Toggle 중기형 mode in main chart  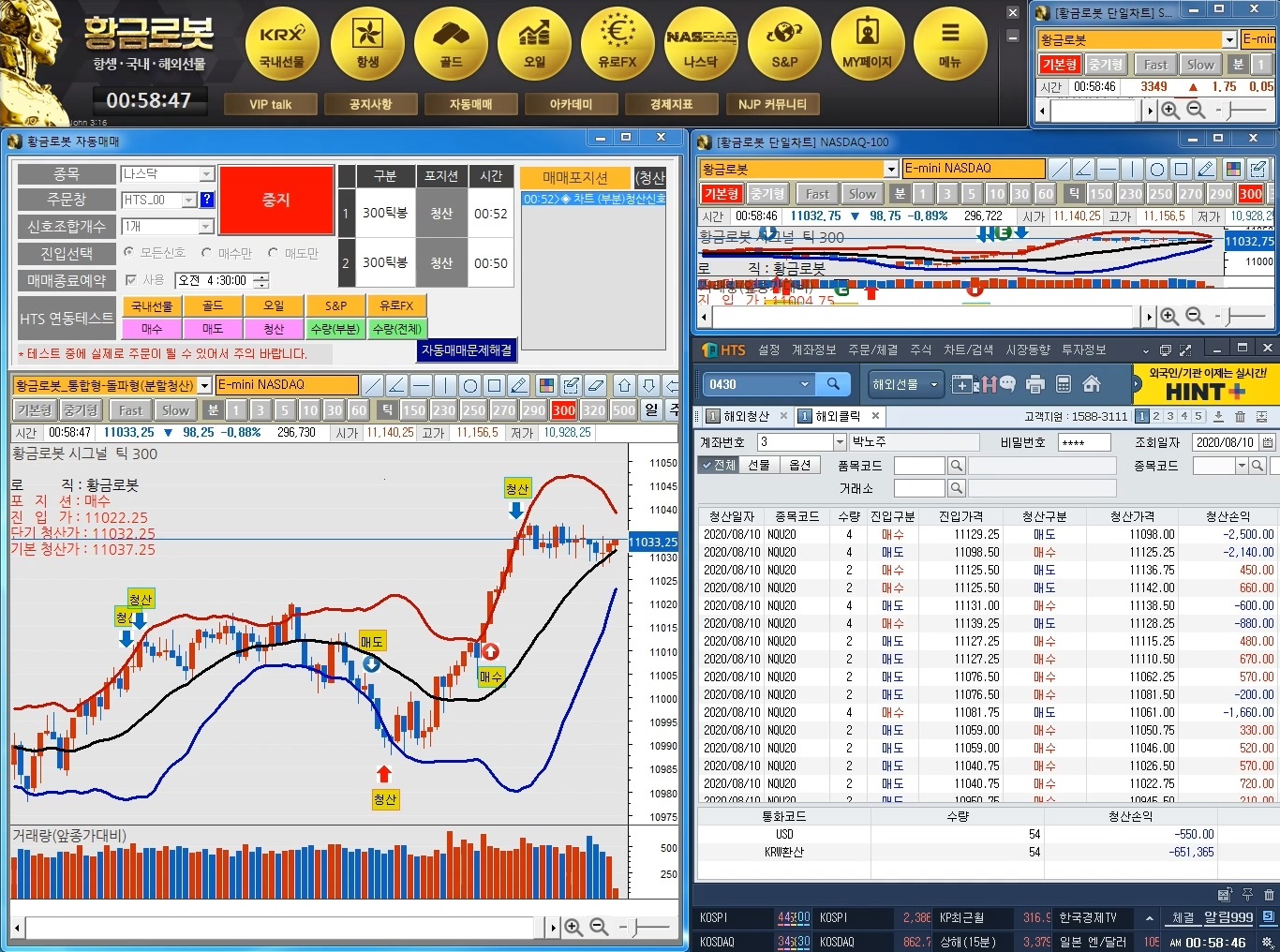[81, 410]
